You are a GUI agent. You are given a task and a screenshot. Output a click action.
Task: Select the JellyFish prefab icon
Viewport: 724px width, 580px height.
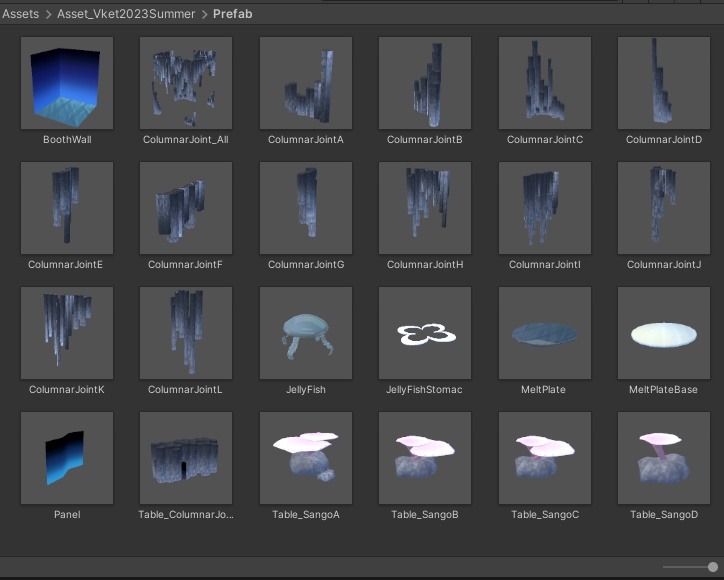(306, 333)
